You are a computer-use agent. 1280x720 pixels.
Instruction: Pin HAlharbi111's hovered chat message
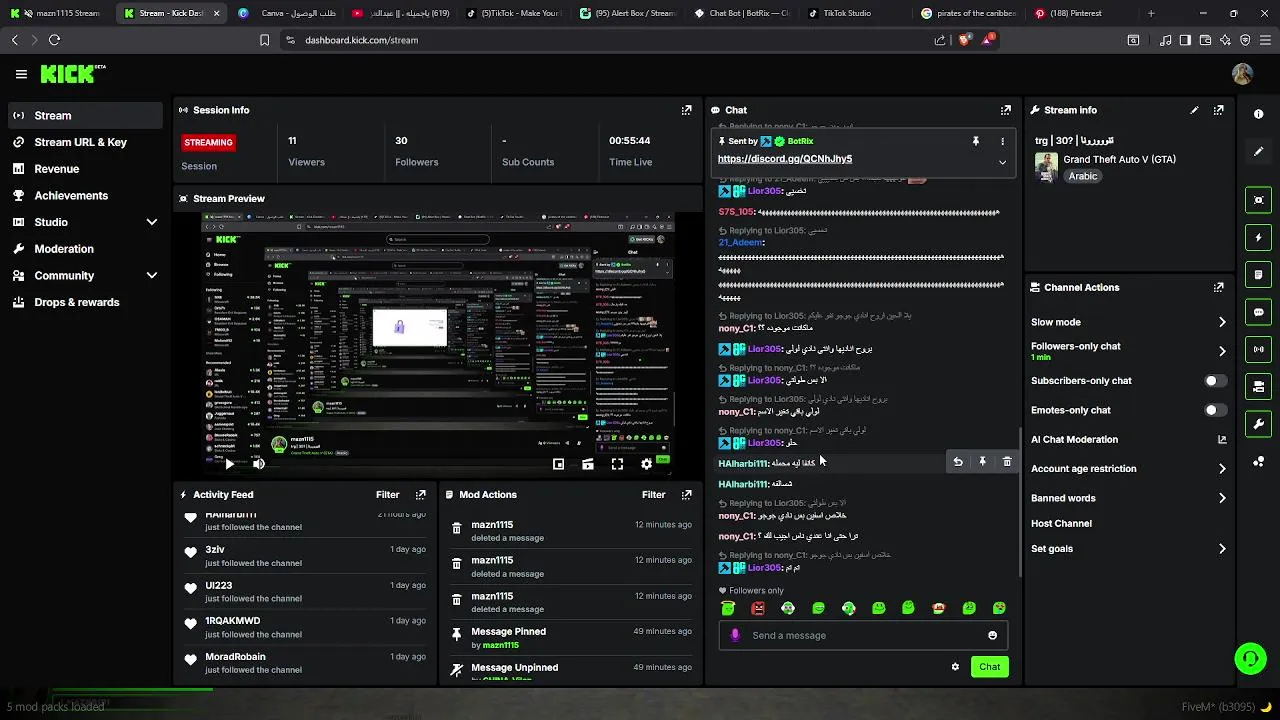[x=982, y=461]
